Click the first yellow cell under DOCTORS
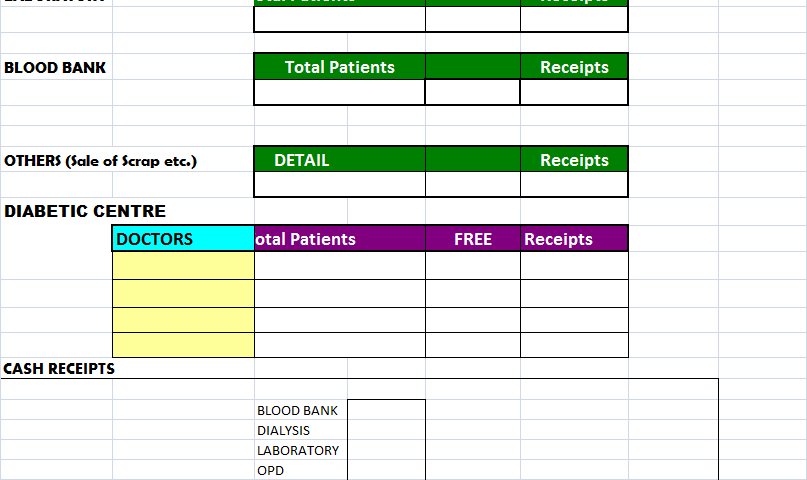 click(x=183, y=265)
